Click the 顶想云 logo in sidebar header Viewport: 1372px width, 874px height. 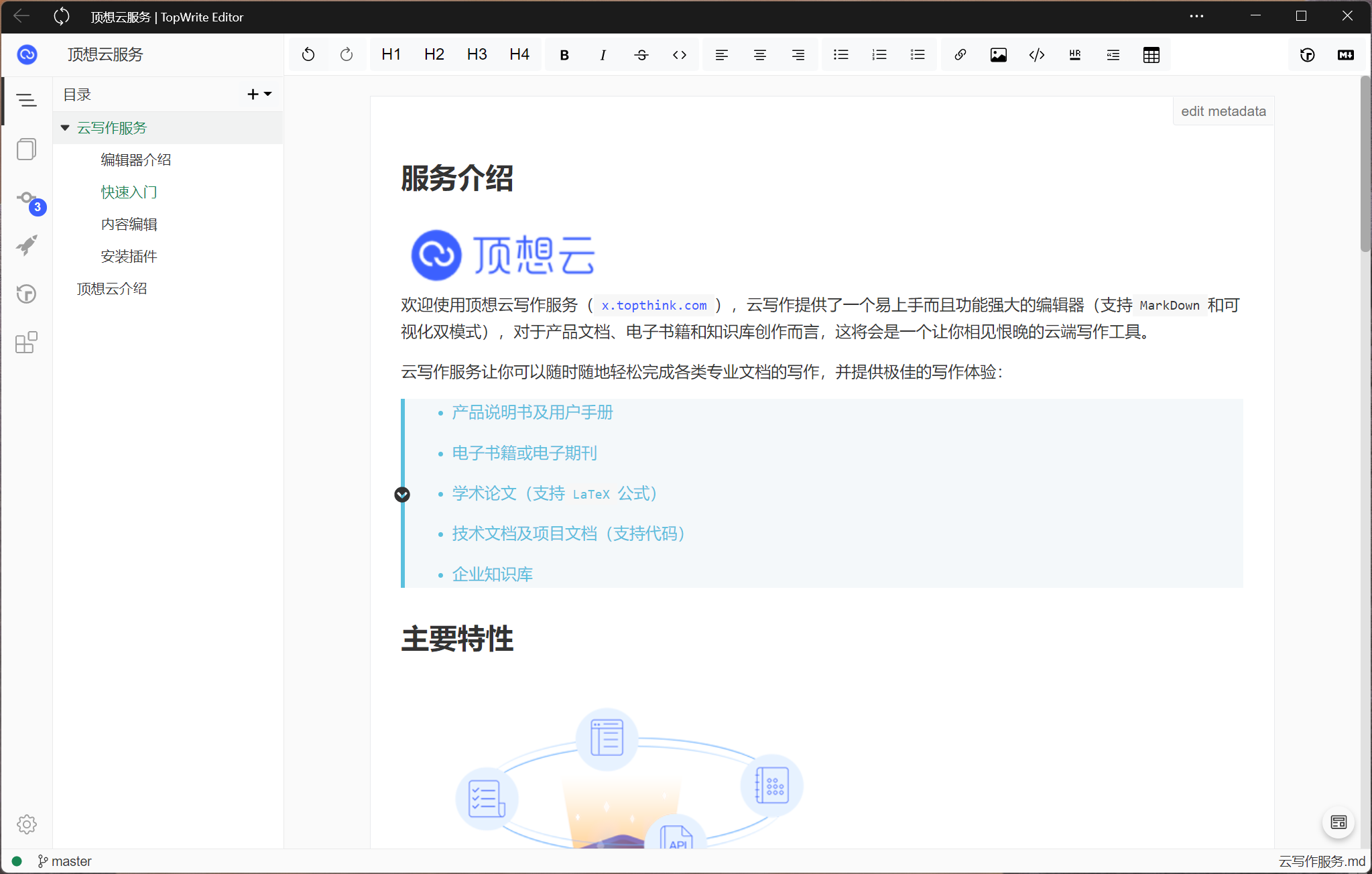27,54
